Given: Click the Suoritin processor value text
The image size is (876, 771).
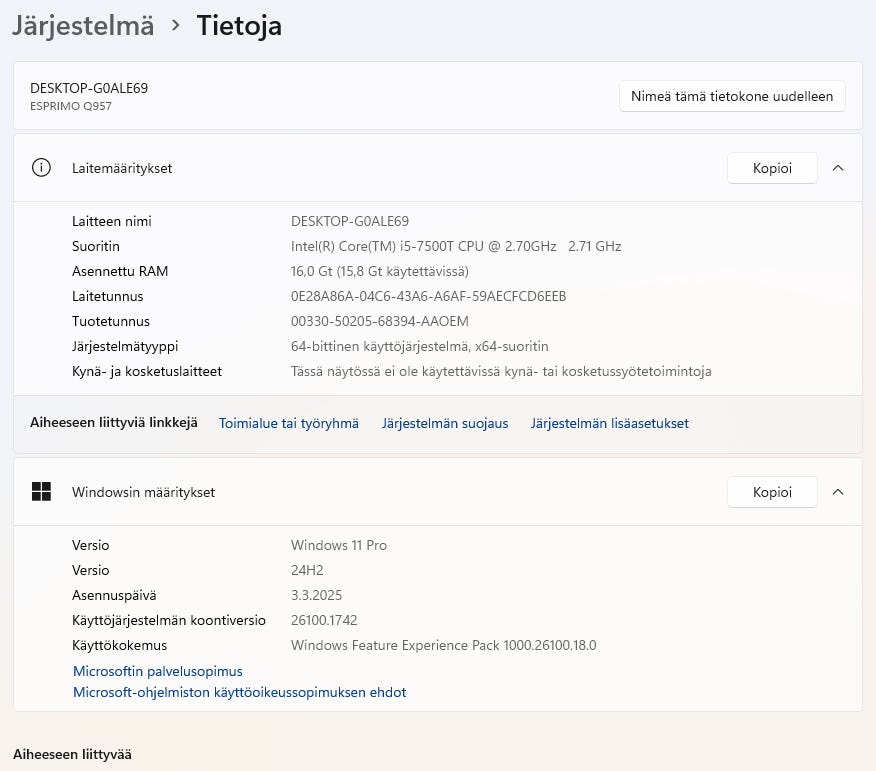Looking at the screenshot, I should (x=456, y=246).
